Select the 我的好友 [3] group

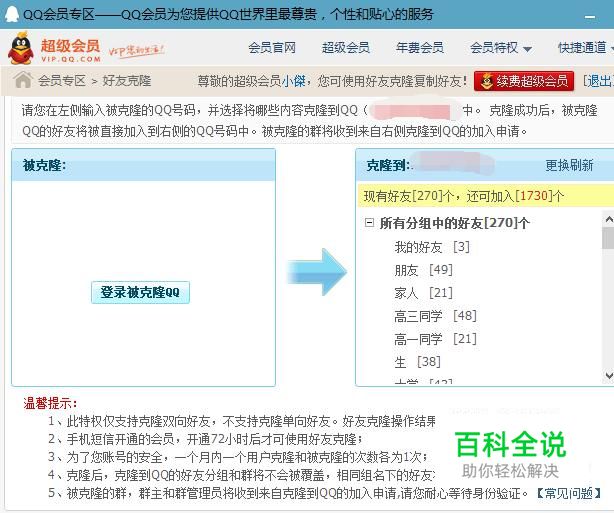click(432, 247)
